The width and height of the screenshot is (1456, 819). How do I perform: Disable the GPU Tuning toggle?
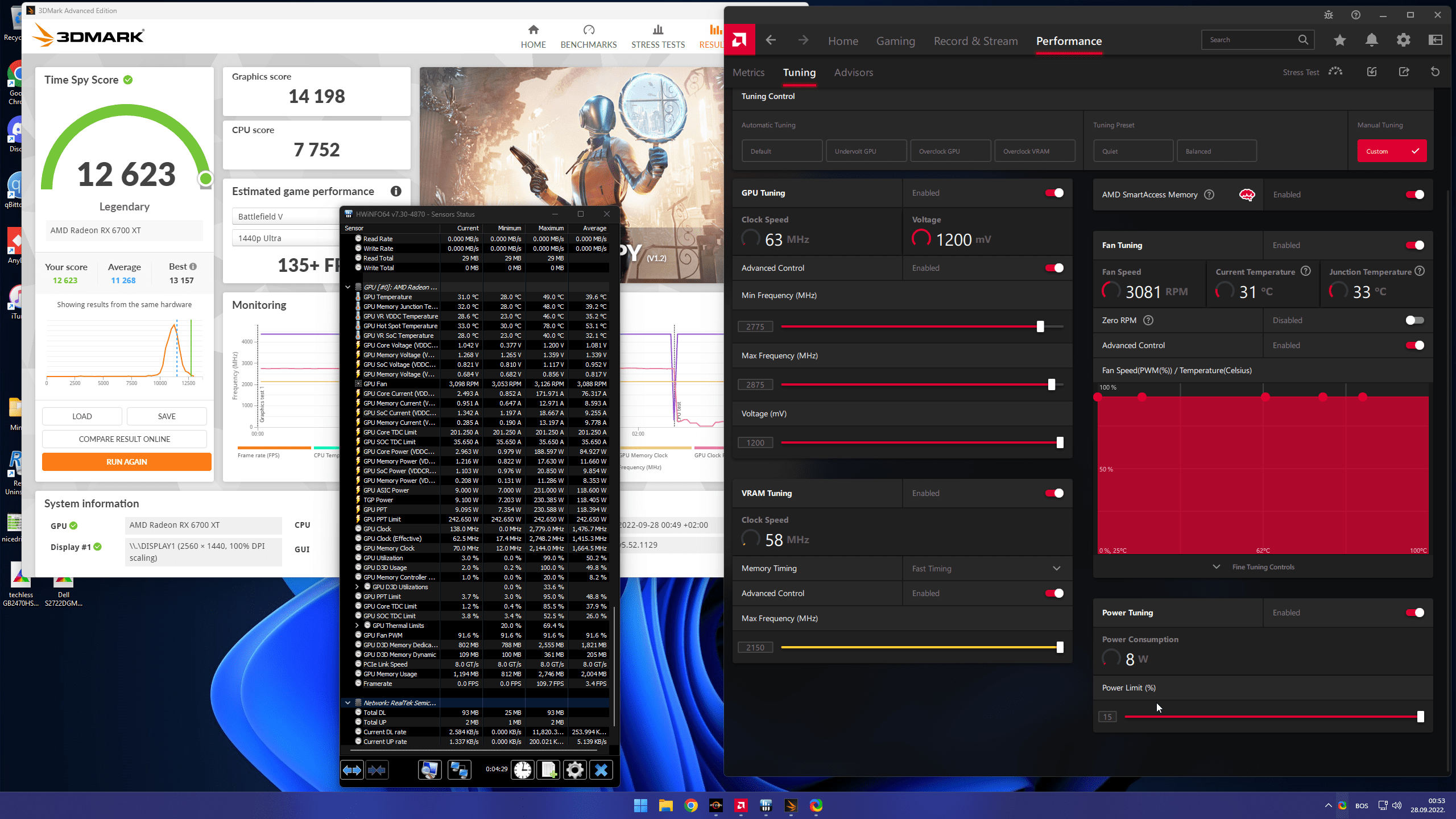pos(1054,193)
